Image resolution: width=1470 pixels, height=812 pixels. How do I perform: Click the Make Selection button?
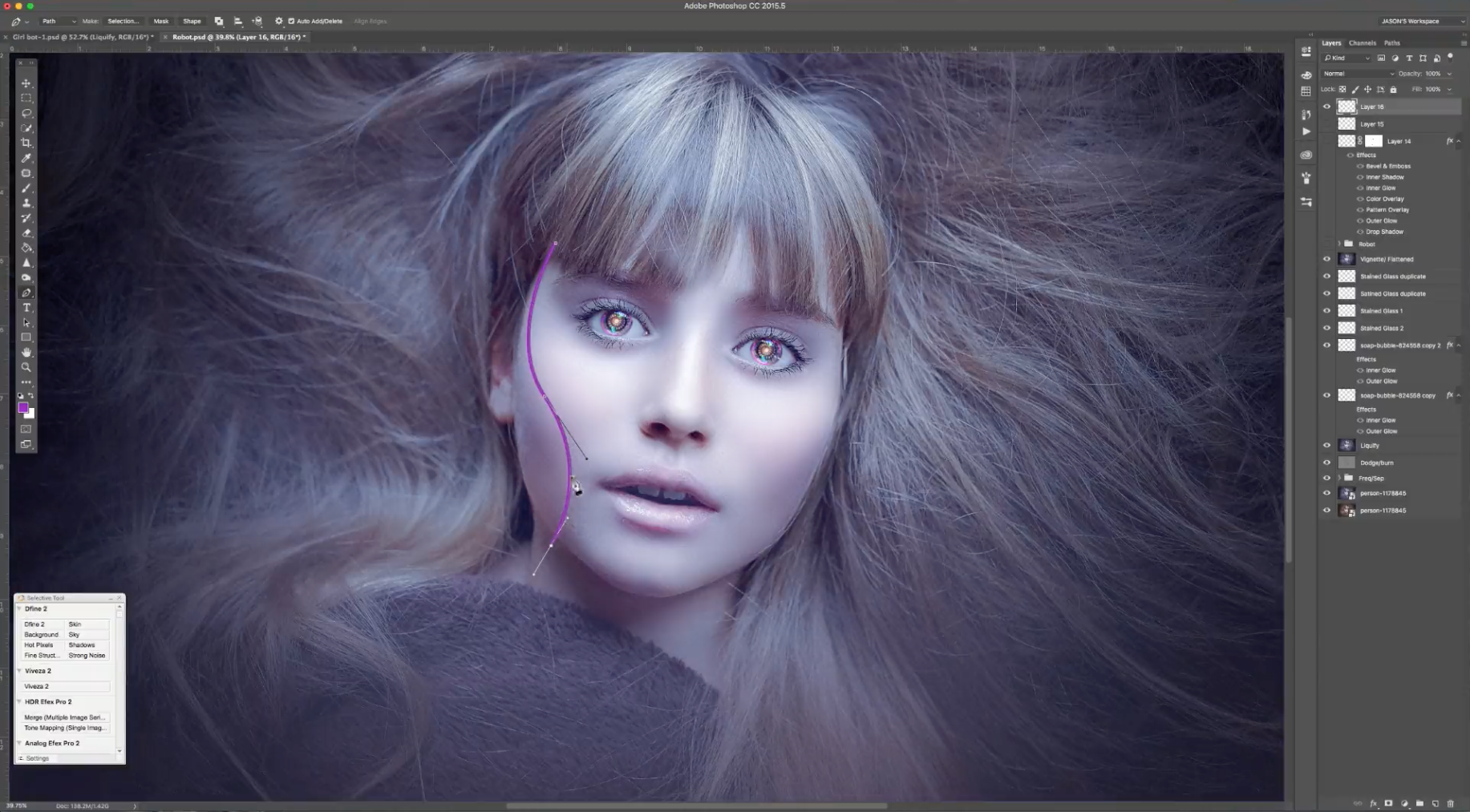[x=123, y=21]
